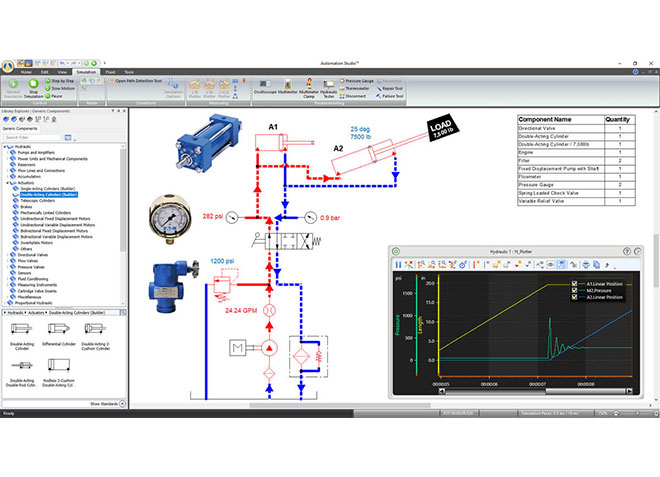The height and width of the screenshot is (477, 660).
Task: Open the Multimeter tool
Action: 288,87
